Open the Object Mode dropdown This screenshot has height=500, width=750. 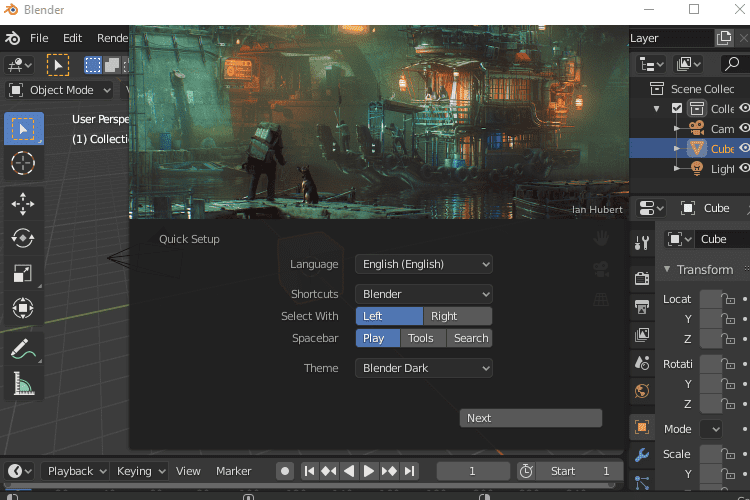[x=59, y=90]
